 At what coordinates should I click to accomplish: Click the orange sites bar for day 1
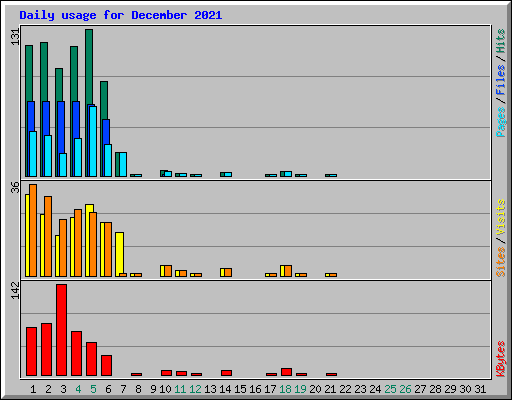point(33,230)
